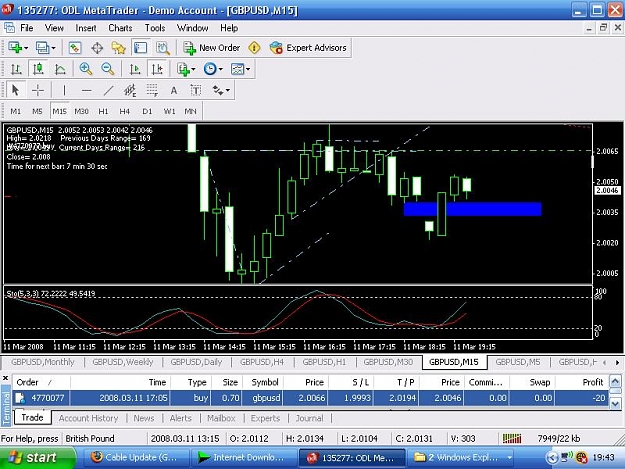
Task: Open the Tools menu
Action: point(155,28)
